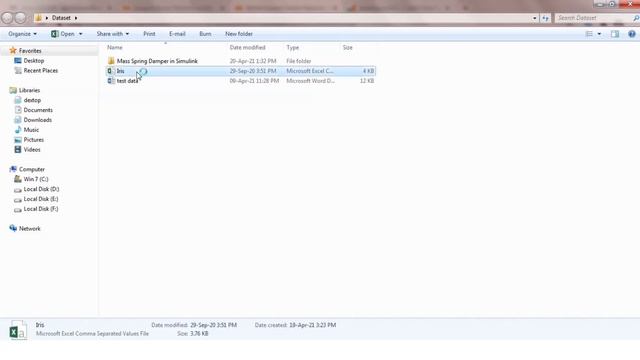This screenshot has height=360, width=640.
Task: Click Burn in the toolbar
Action: 205,34
